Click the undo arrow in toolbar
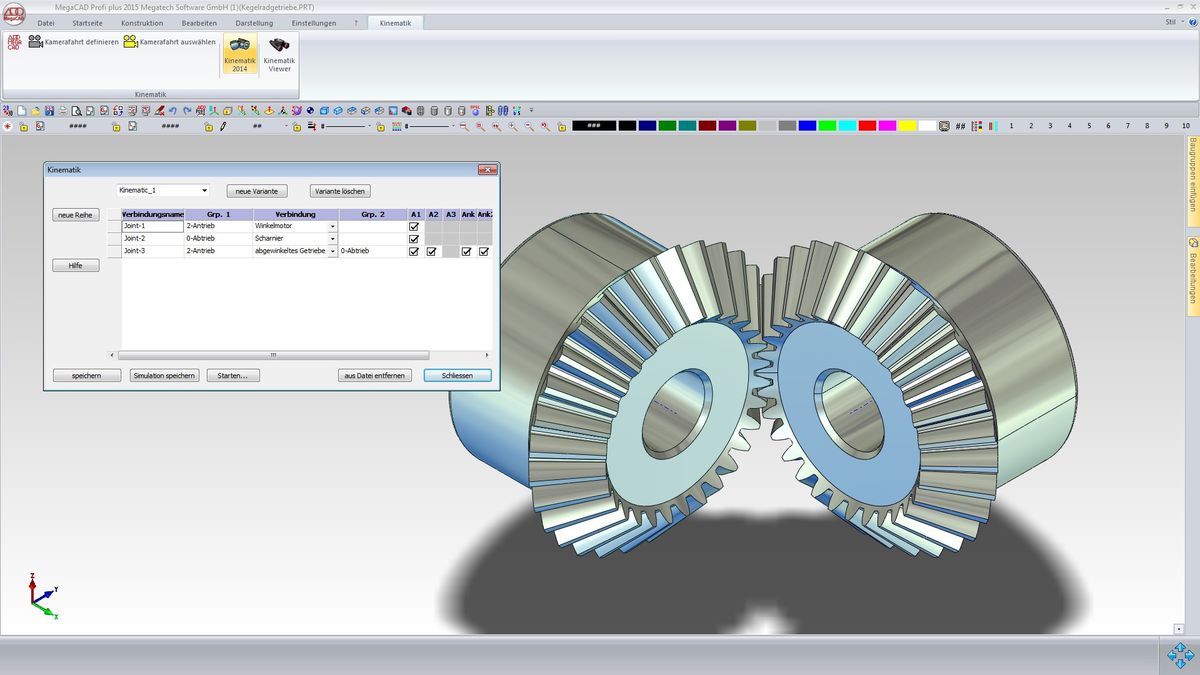Screen dimensions: 1200x675 coord(173,110)
